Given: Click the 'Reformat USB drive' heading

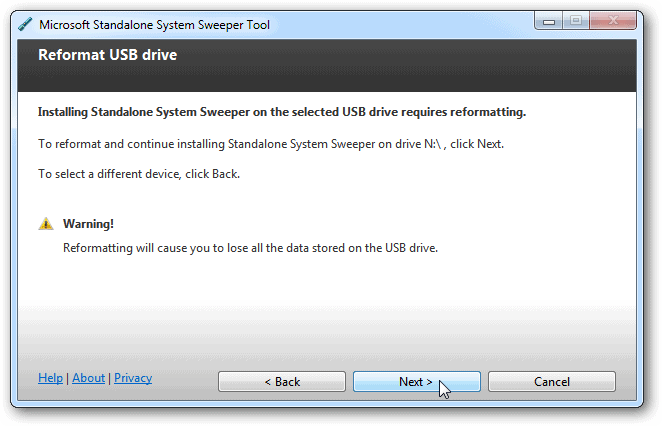Looking at the screenshot, I should click(107, 55).
